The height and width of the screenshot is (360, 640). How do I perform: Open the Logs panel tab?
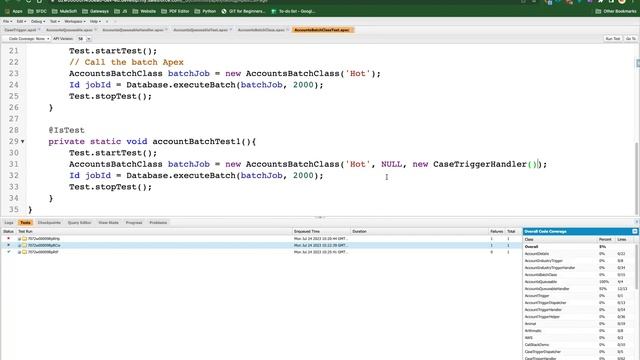click(x=9, y=222)
